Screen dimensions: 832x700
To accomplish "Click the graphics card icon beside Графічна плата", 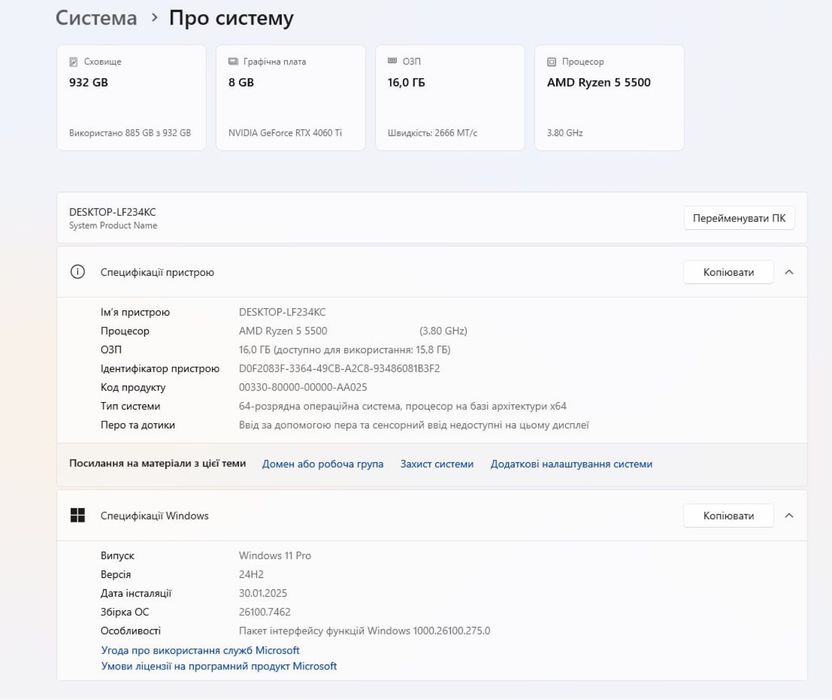I will tap(233, 62).
